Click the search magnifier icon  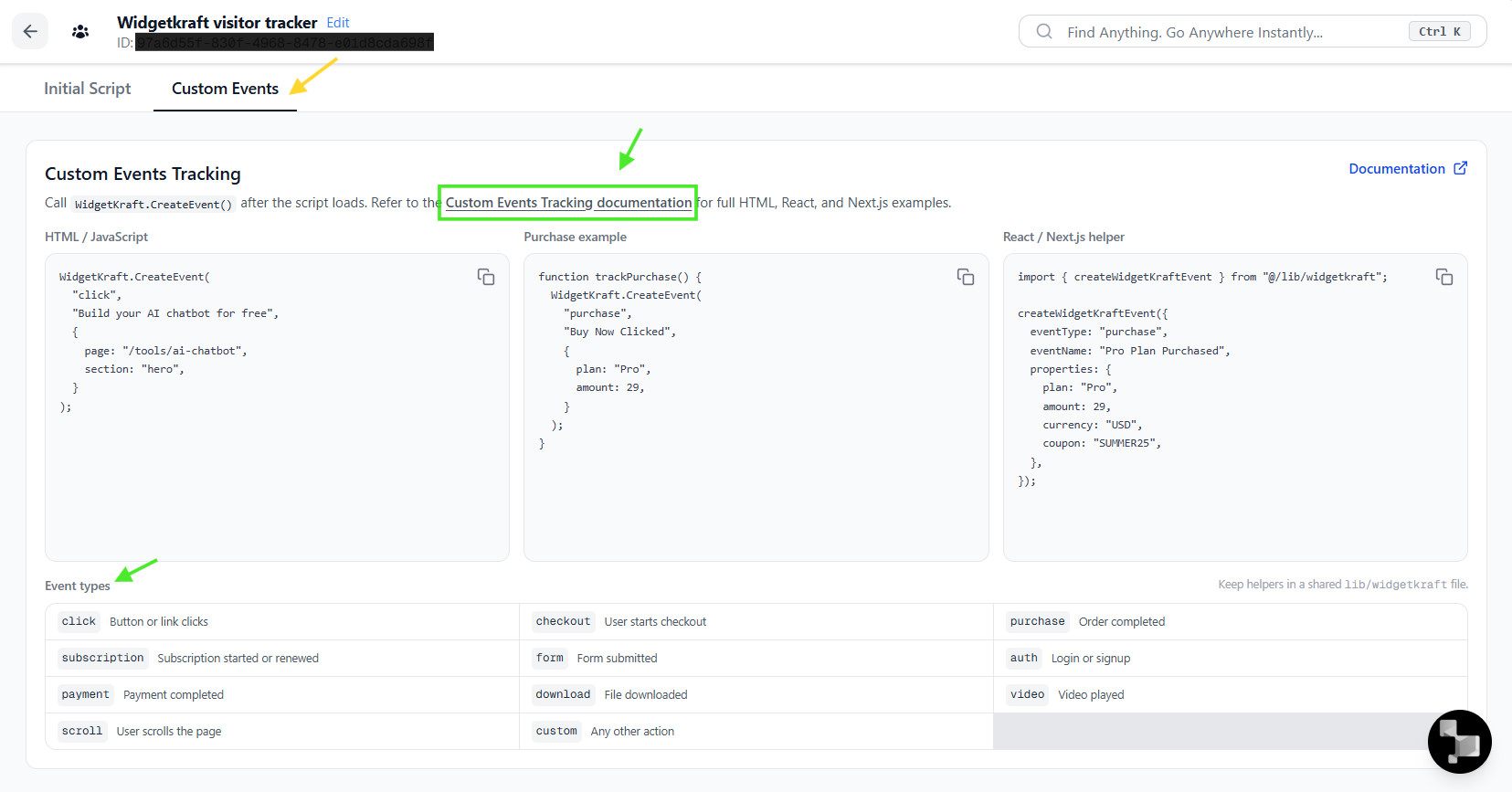coord(1044,32)
